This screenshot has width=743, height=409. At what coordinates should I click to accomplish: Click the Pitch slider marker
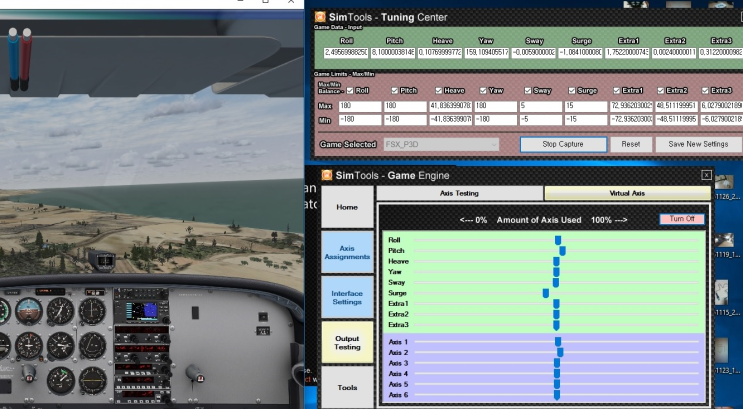coord(562,251)
